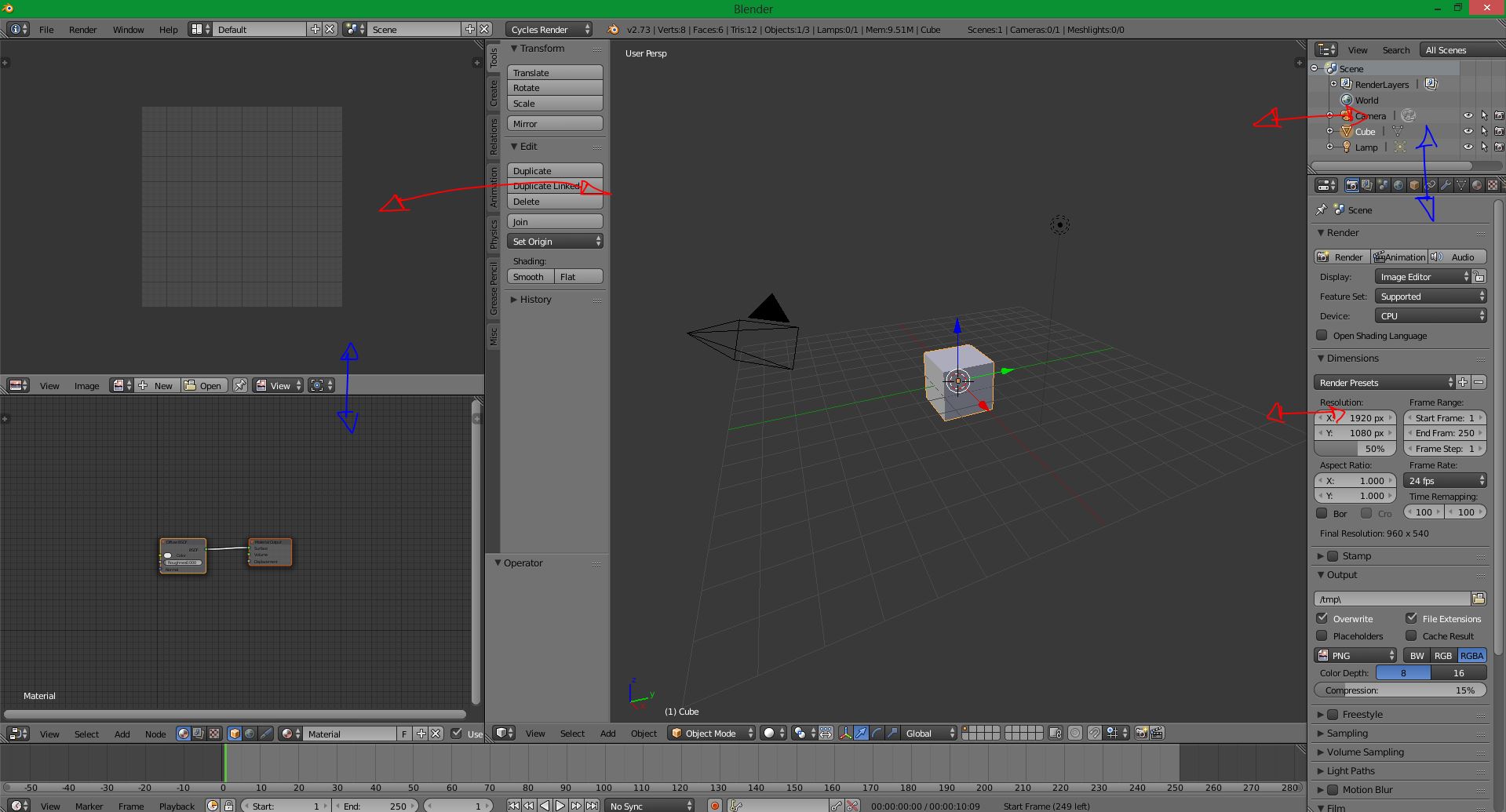Open the Window menu in top bar
This screenshot has width=1506, height=812.
coord(128,29)
